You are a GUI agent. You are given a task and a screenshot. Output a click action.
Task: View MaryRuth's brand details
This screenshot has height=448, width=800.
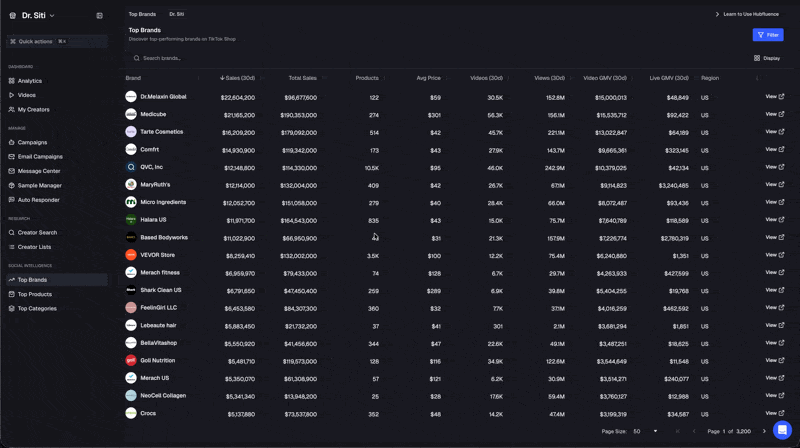pyautogui.click(x=774, y=185)
